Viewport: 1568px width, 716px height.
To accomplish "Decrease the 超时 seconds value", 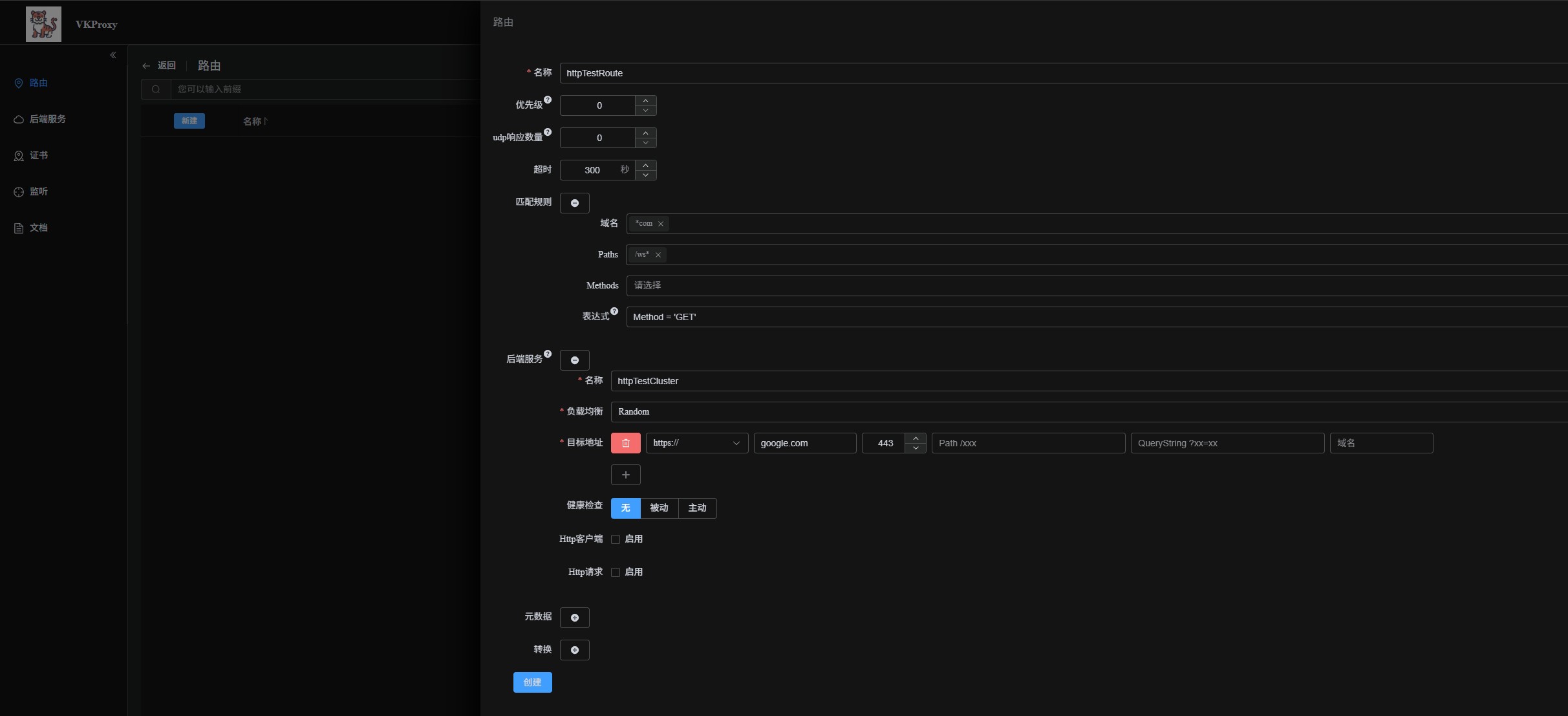I will [645, 175].
